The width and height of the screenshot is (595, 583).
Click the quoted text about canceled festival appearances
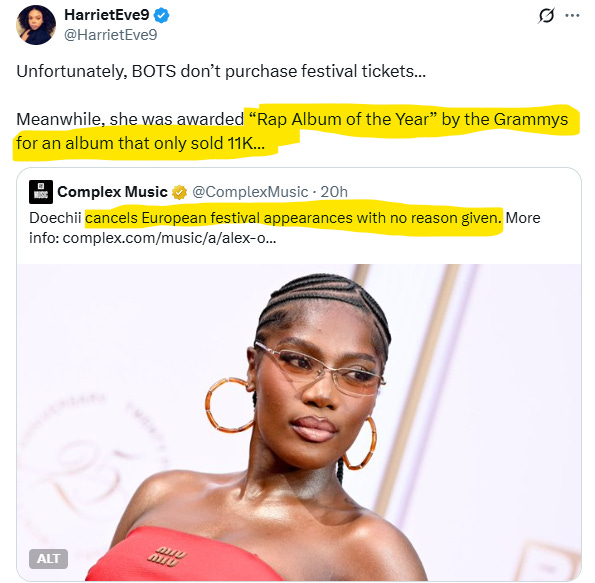pos(293,218)
